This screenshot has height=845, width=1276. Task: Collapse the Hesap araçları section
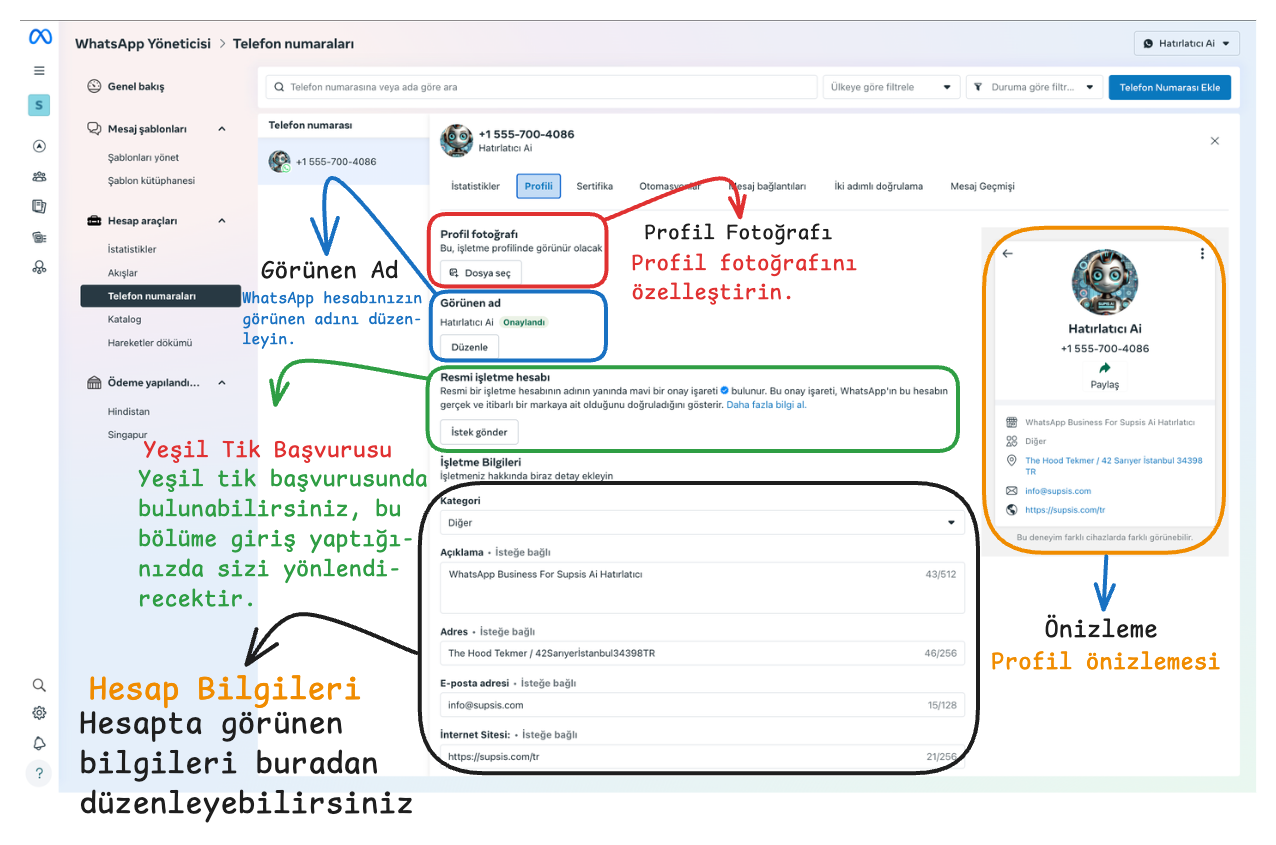222,221
